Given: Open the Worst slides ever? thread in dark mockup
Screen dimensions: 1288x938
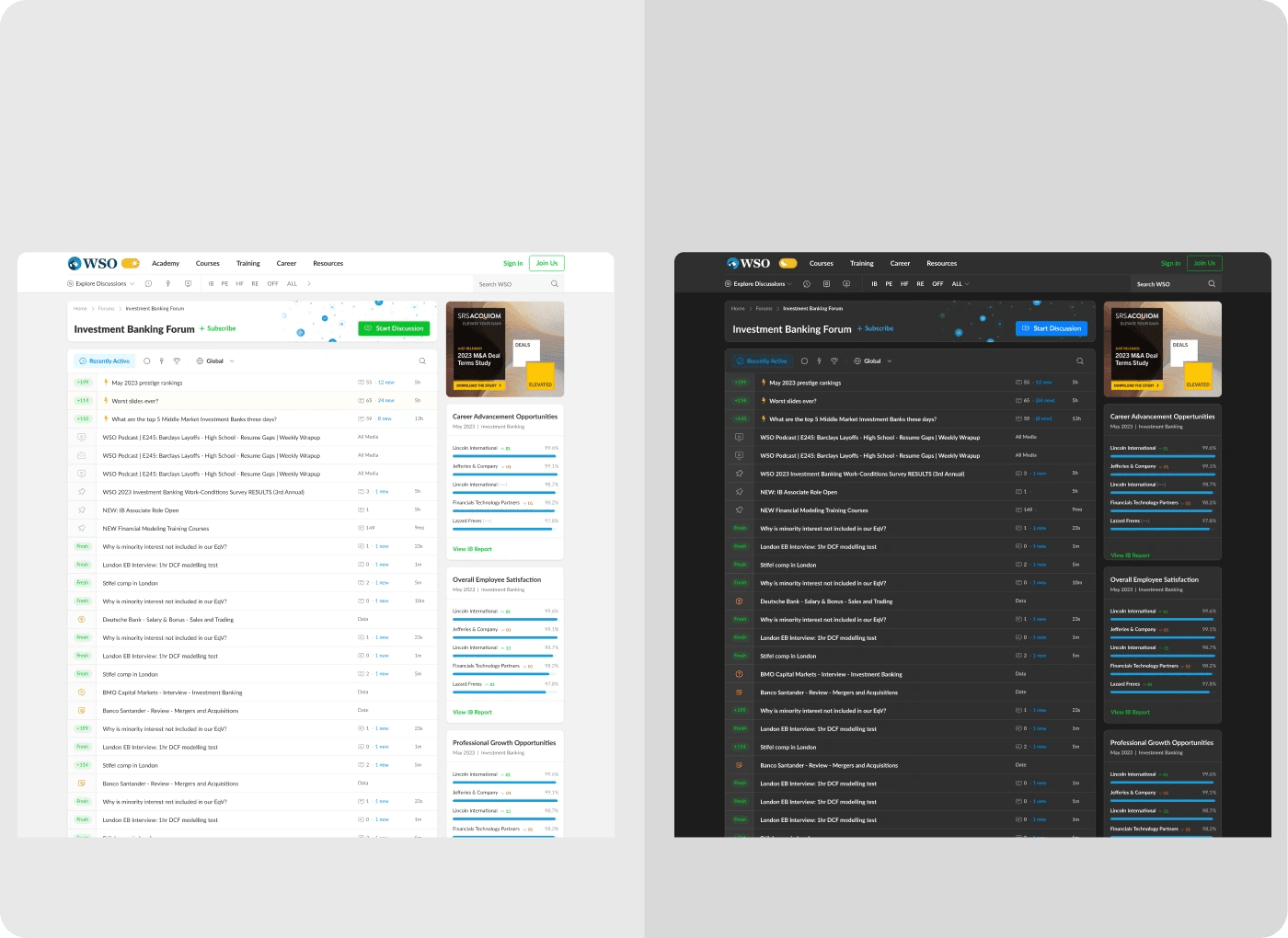Looking at the screenshot, I should [793, 401].
